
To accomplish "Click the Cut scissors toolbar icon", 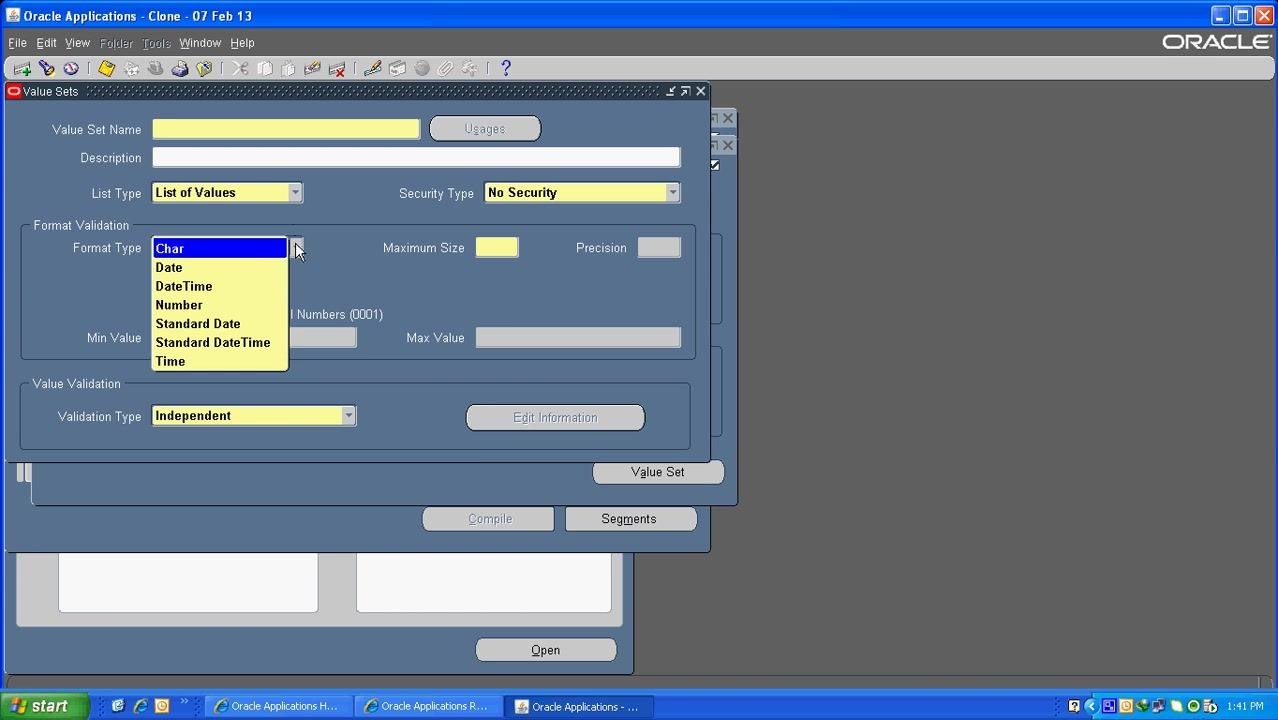I will coord(240,69).
